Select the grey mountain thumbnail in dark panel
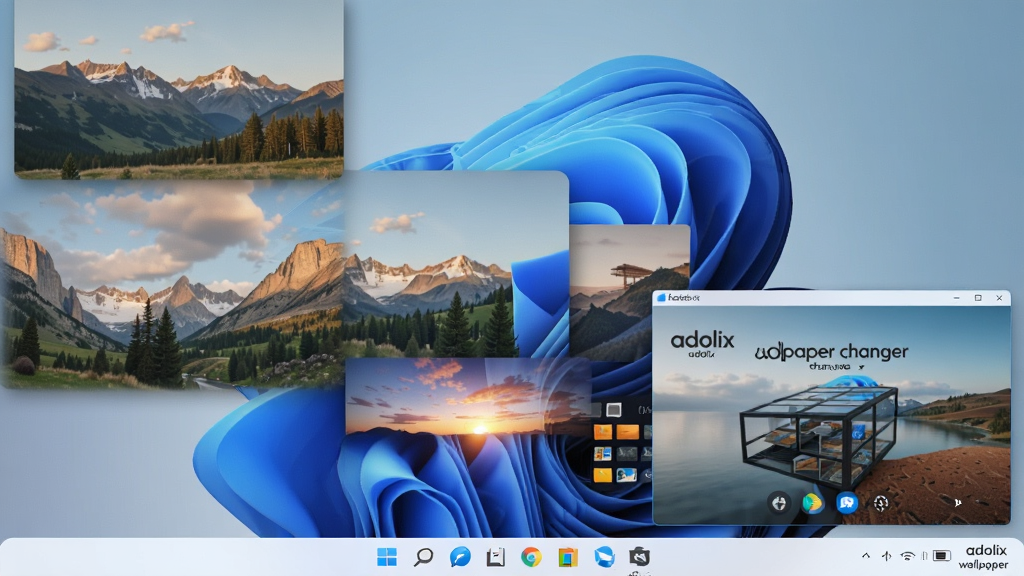 click(x=628, y=453)
